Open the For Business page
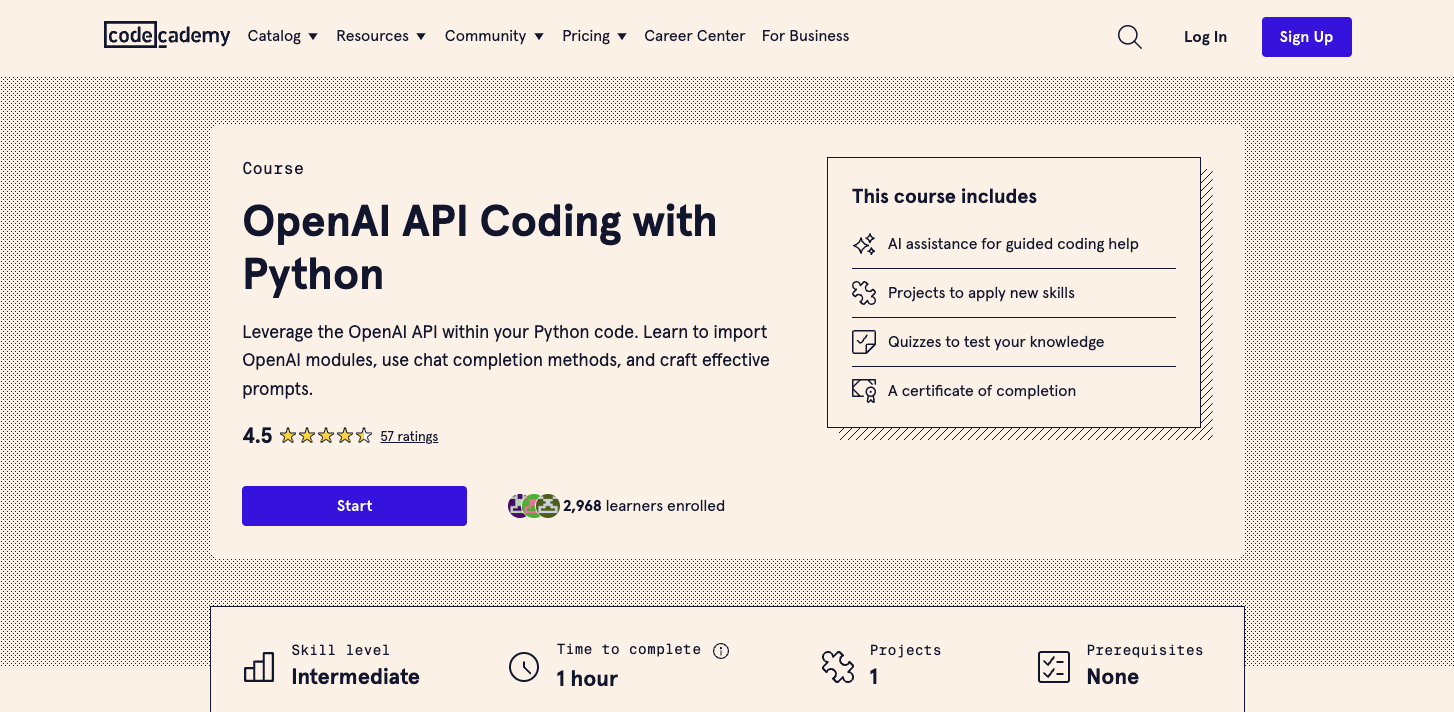This screenshot has width=1454, height=712. coord(805,36)
